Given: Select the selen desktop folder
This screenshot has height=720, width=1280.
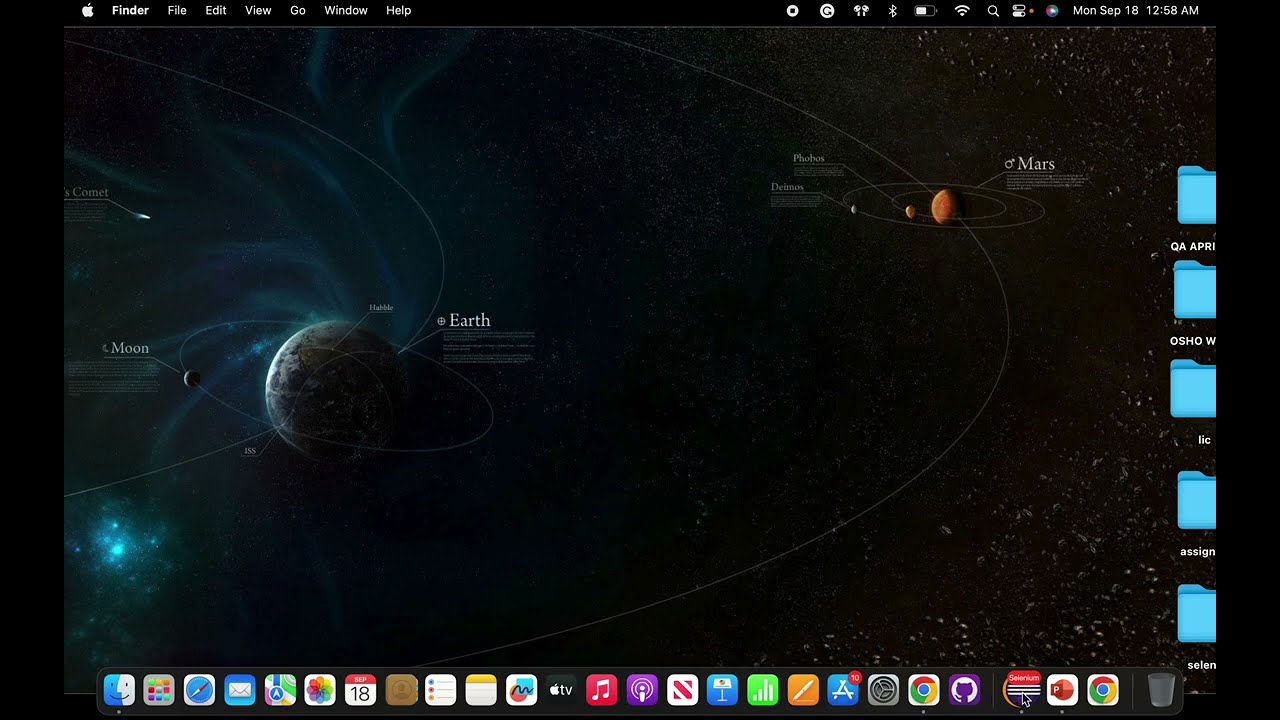Looking at the screenshot, I should pyautogui.click(x=1197, y=613).
